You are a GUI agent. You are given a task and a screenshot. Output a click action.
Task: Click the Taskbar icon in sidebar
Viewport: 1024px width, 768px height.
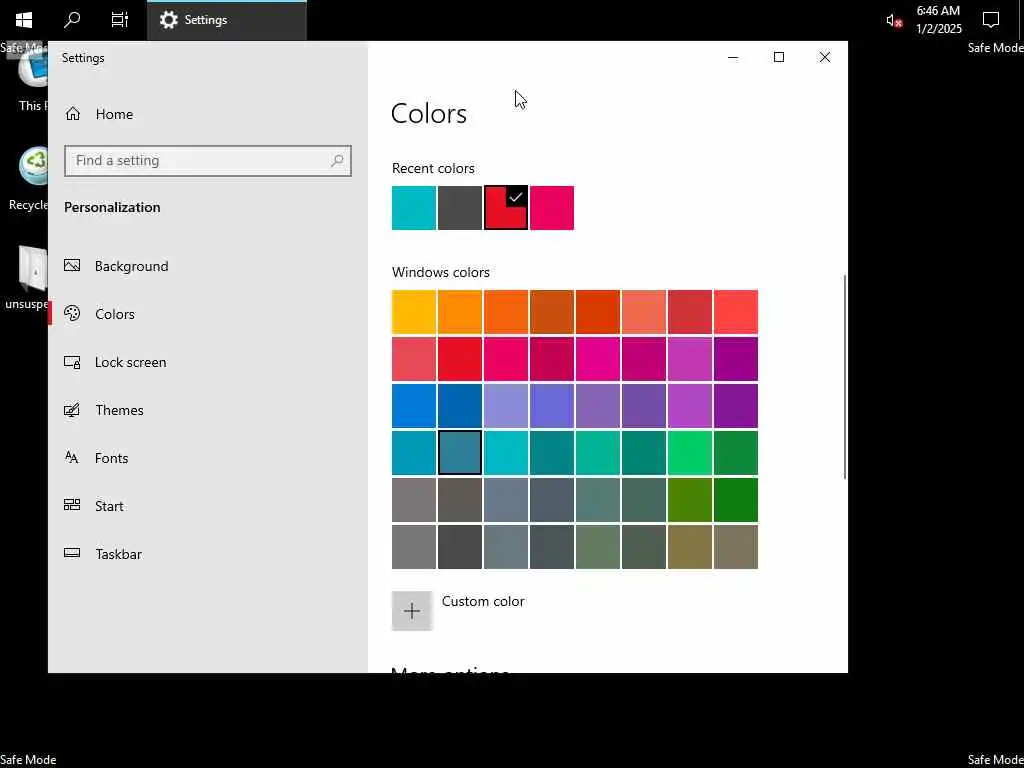tap(72, 554)
